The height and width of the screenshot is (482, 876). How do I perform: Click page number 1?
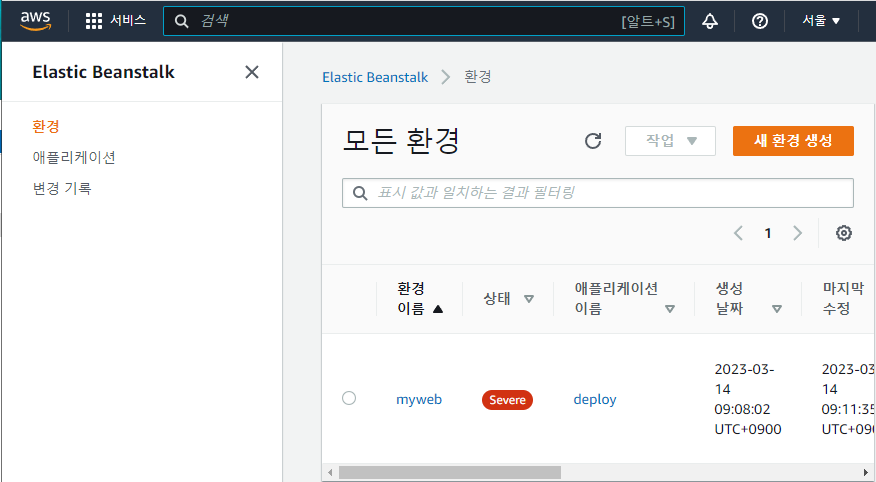tap(768, 233)
